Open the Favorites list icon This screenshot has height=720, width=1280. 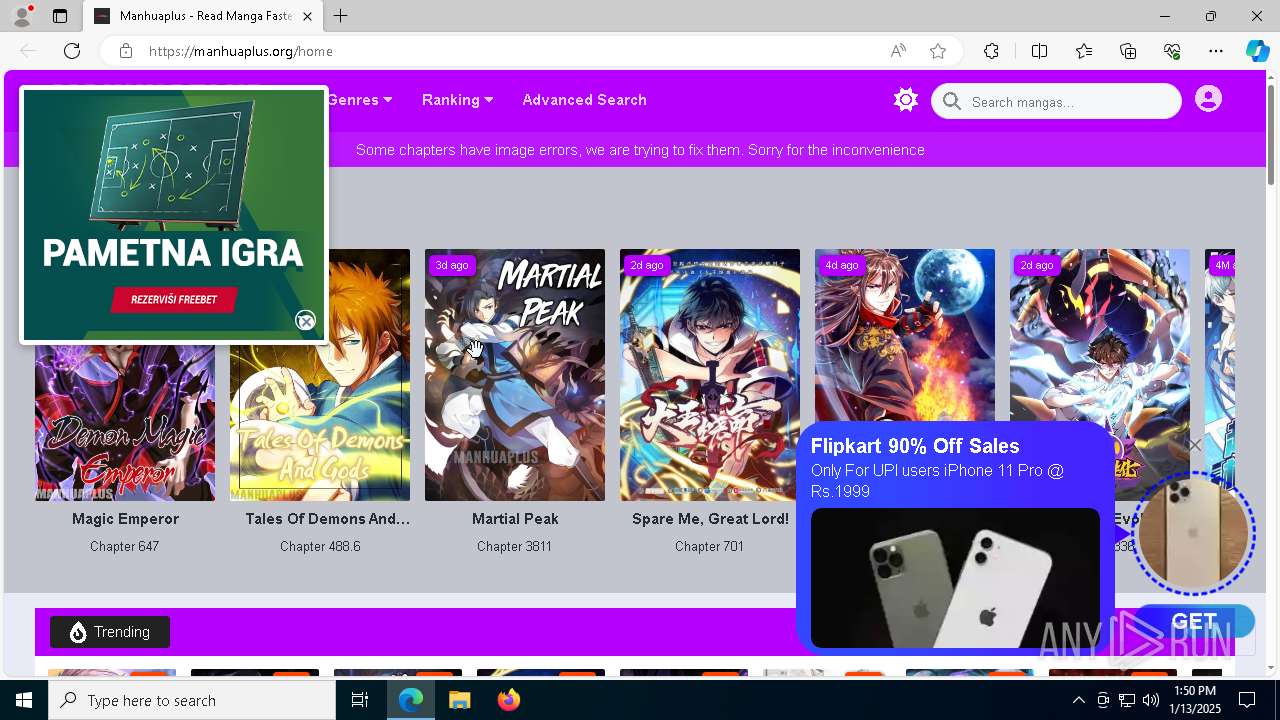[1084, 51]
